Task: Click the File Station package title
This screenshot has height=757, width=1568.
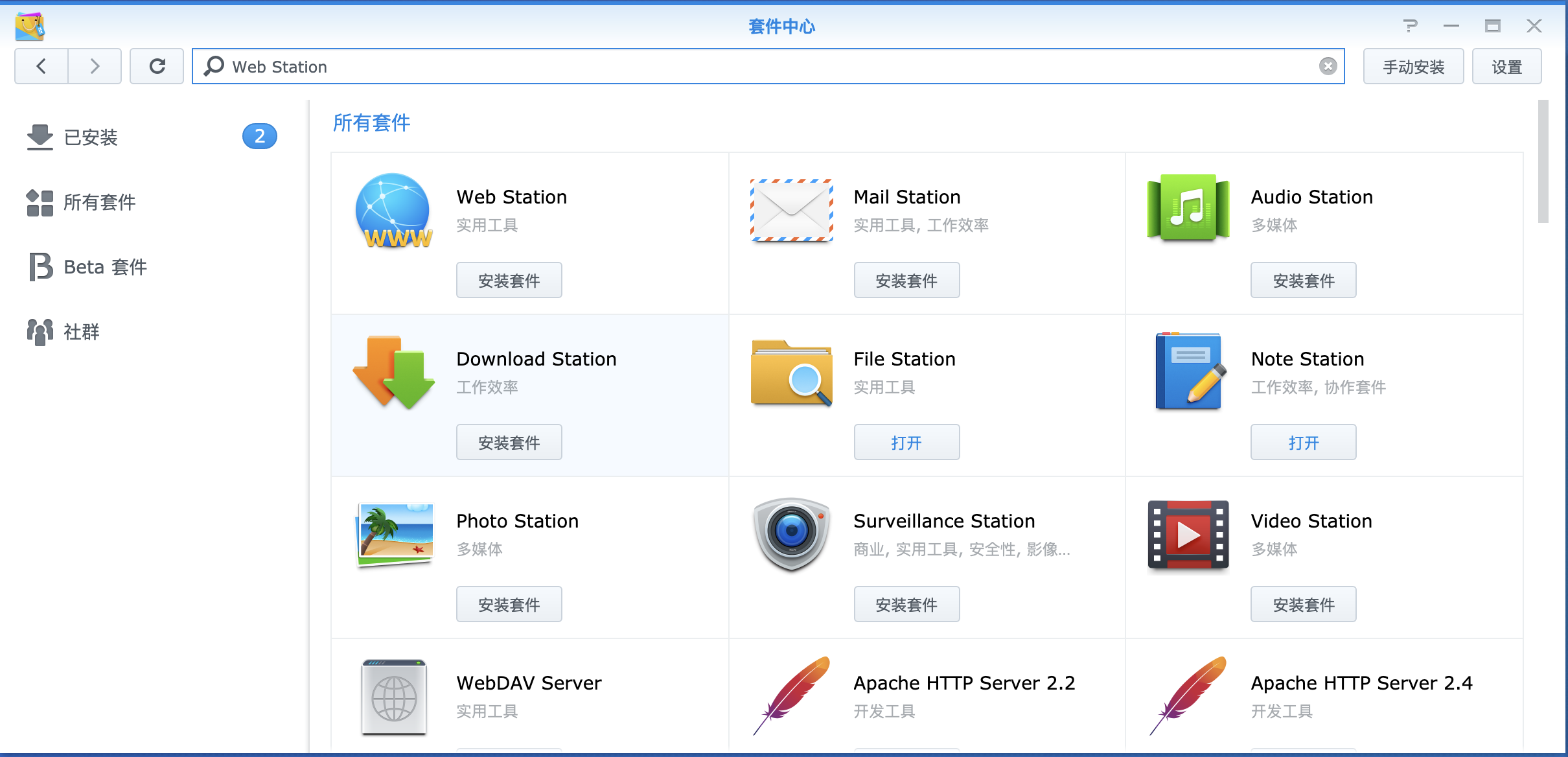Action: coord(905,358)
